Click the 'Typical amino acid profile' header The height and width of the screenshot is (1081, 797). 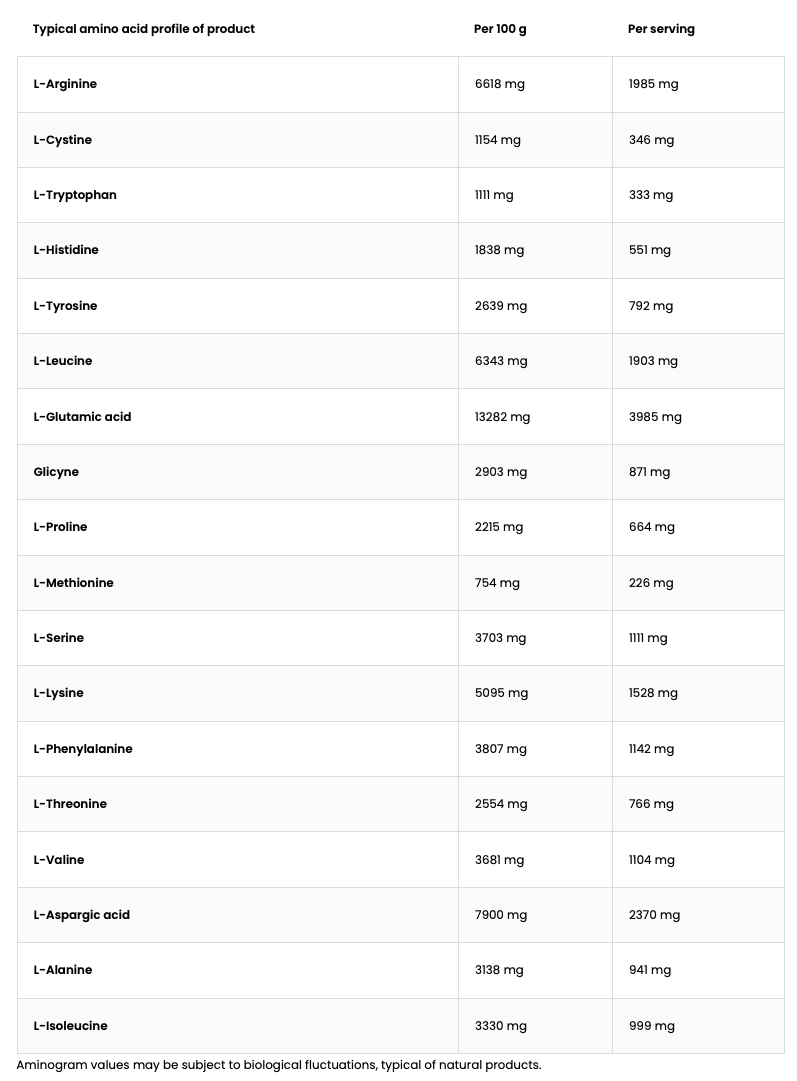[143, 29]
